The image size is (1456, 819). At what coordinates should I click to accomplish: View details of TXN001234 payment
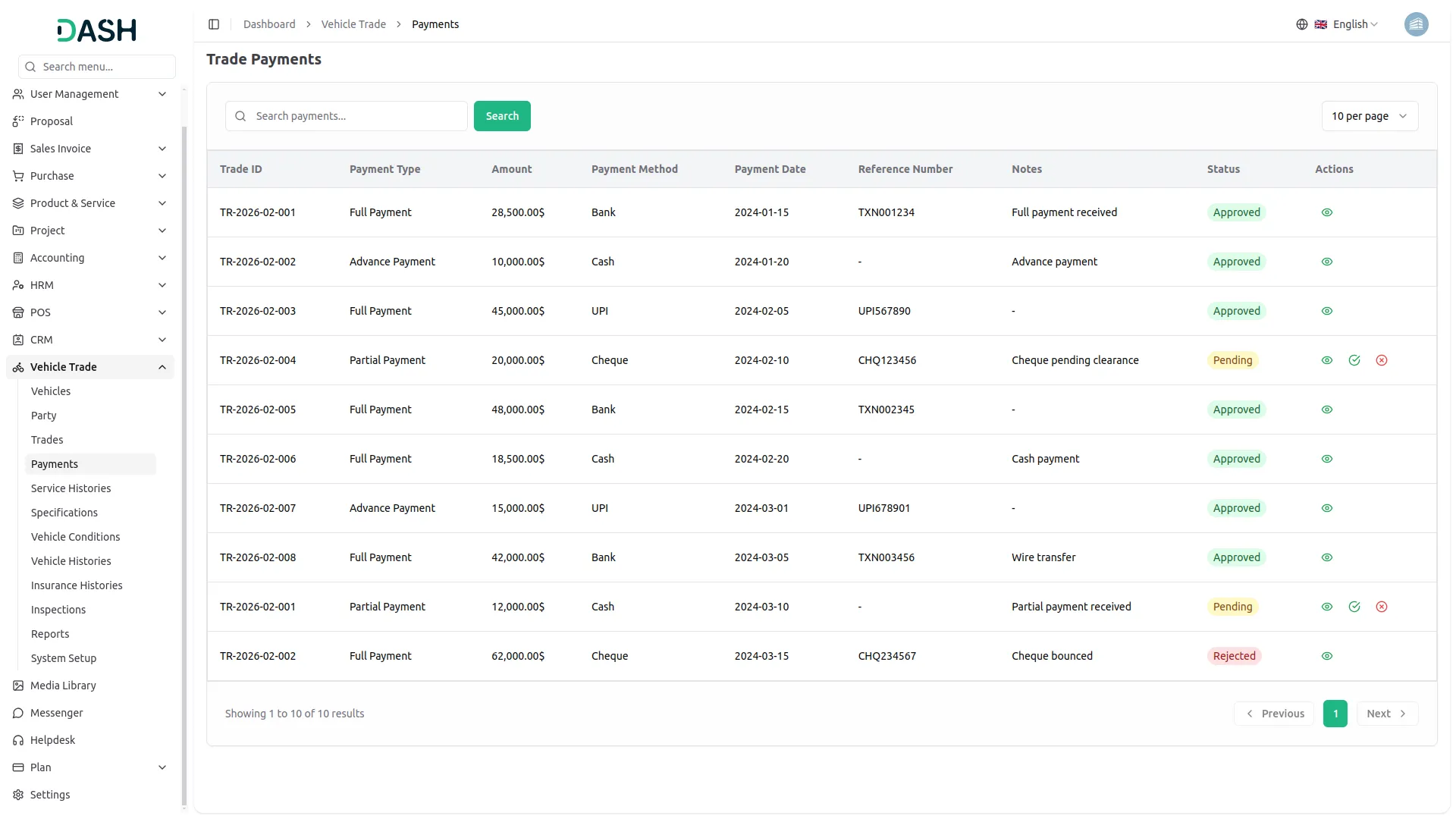tap(1327, 212)
